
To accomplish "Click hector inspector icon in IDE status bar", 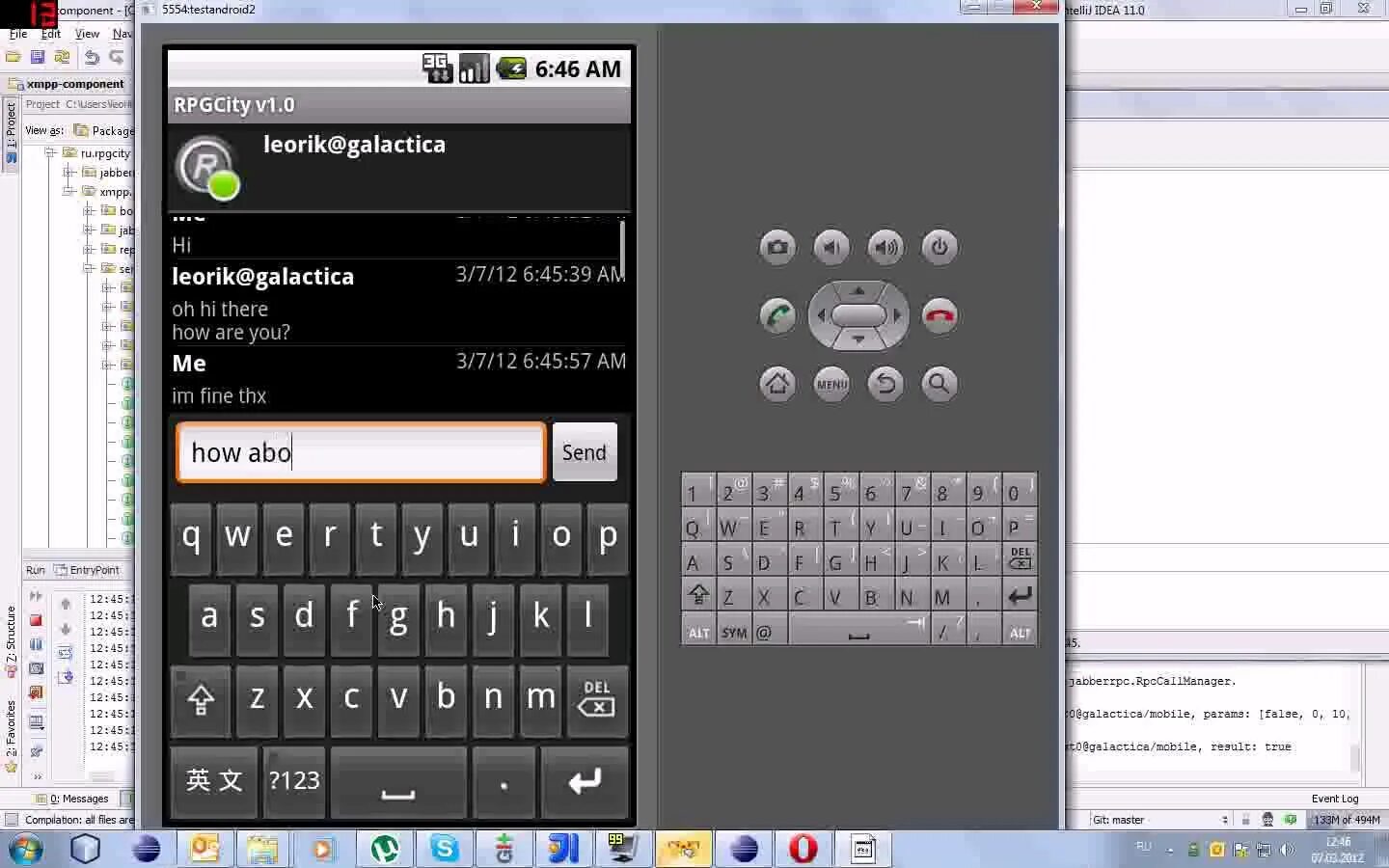I will 1267,820.
